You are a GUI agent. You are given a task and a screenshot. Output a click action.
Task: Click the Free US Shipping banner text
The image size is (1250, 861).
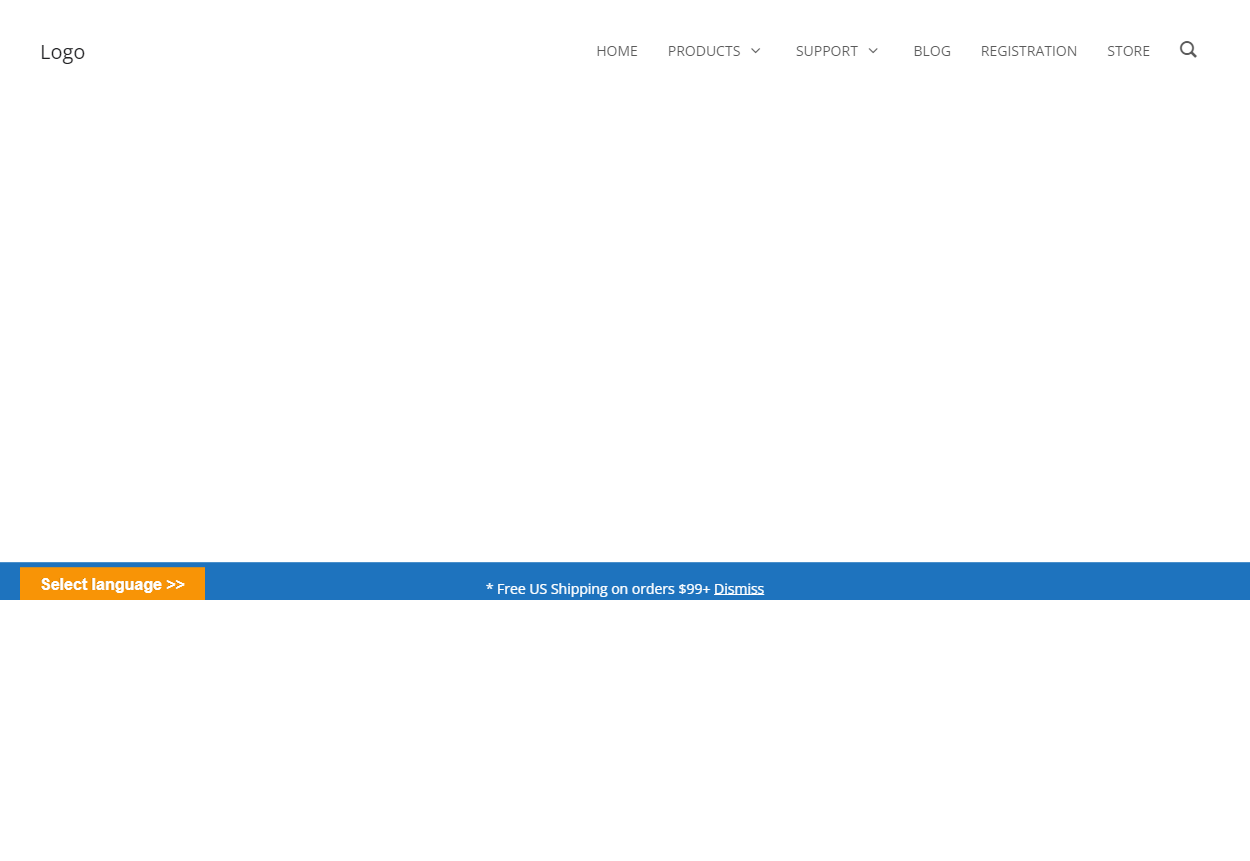tap(598, 589)
